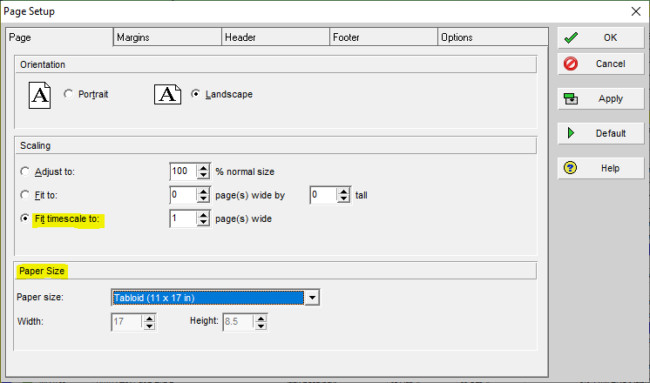Click the Portrait option label

point(93,94)
